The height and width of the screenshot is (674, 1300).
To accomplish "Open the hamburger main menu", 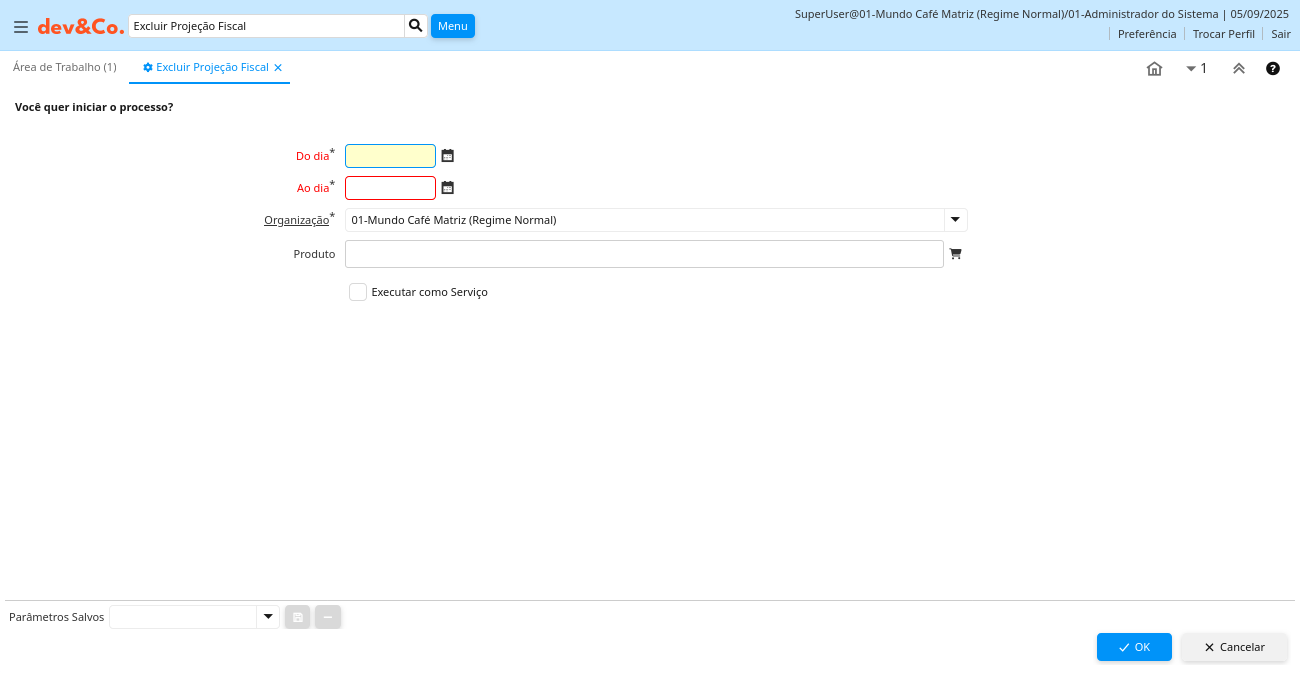I will (x=21, y=27).
